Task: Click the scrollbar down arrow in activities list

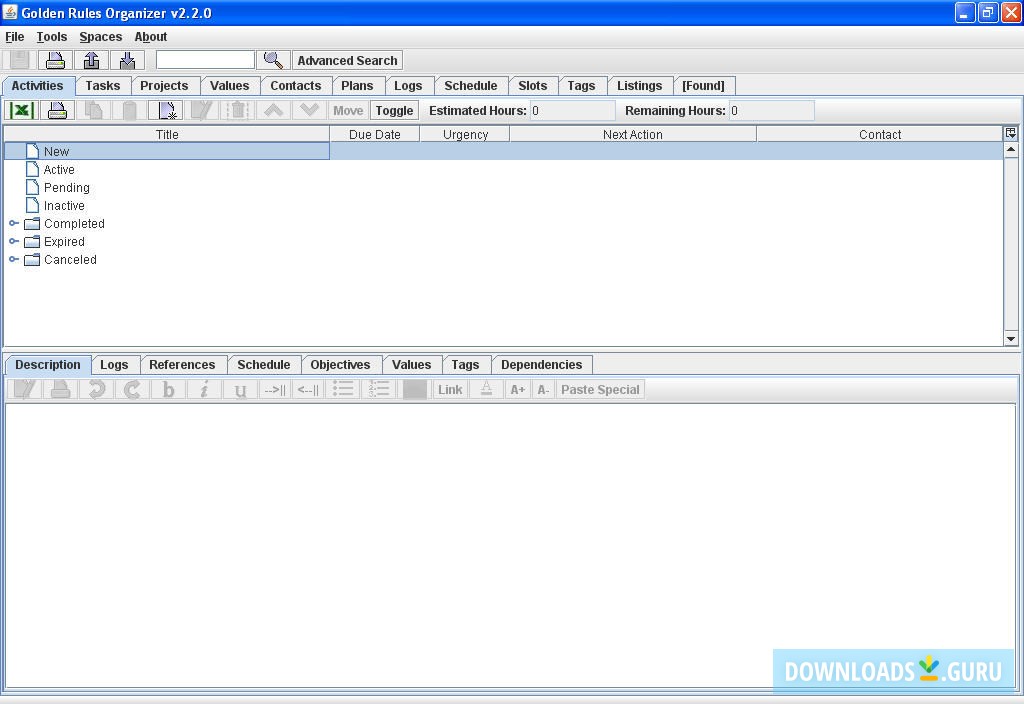Action: coord(1011,338)
